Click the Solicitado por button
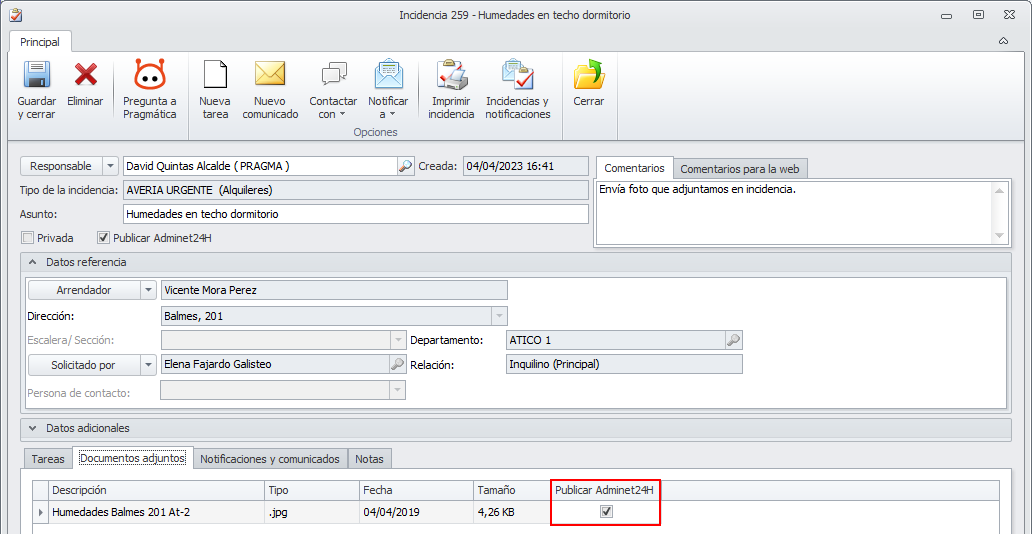The width and height of the screenshot is (1032, 534). pos(84,364)
